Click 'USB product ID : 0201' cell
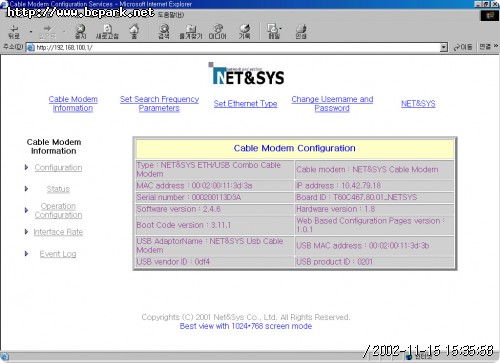 coord(375,262)
